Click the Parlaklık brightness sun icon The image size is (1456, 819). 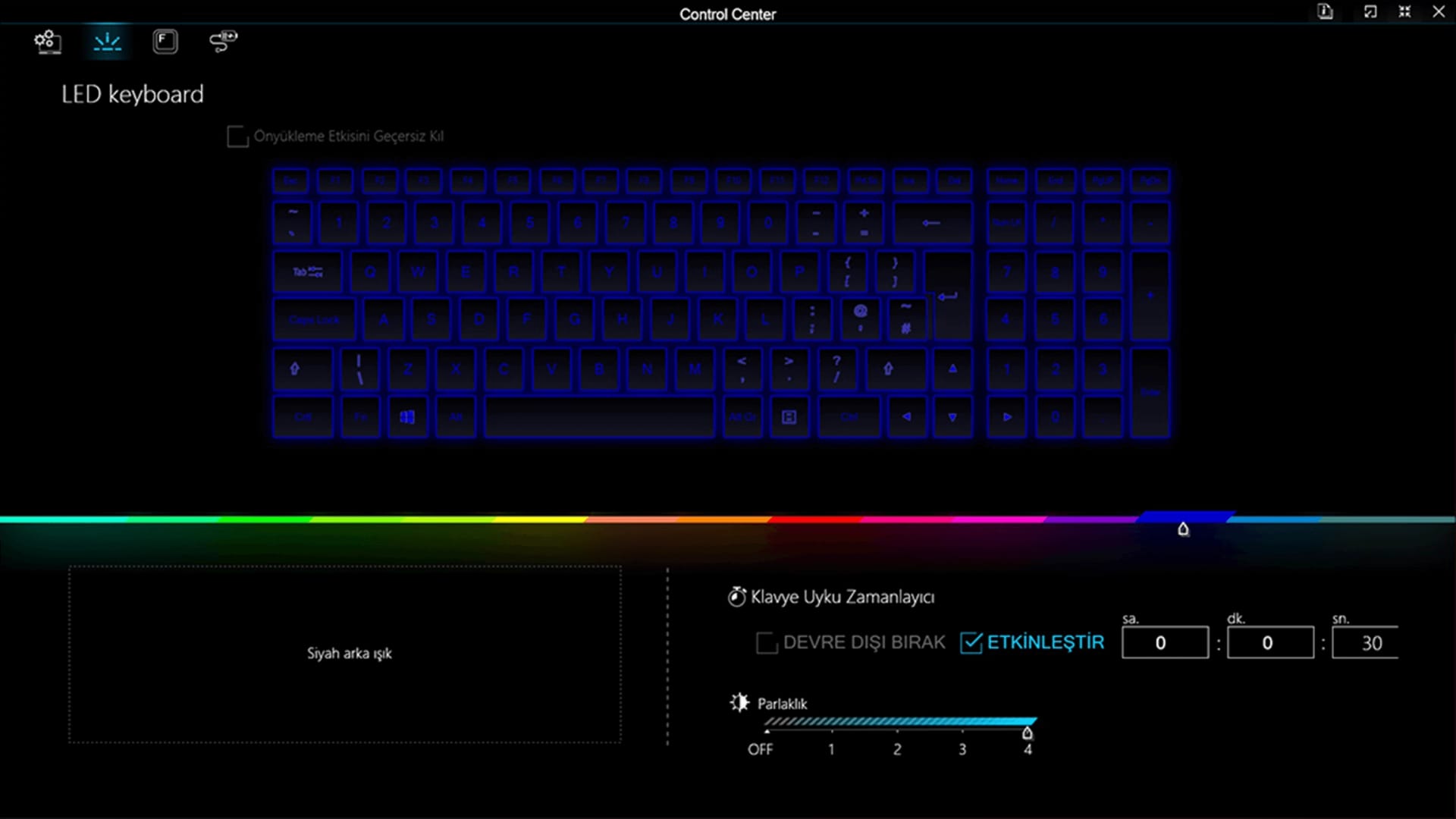(739, 703)
